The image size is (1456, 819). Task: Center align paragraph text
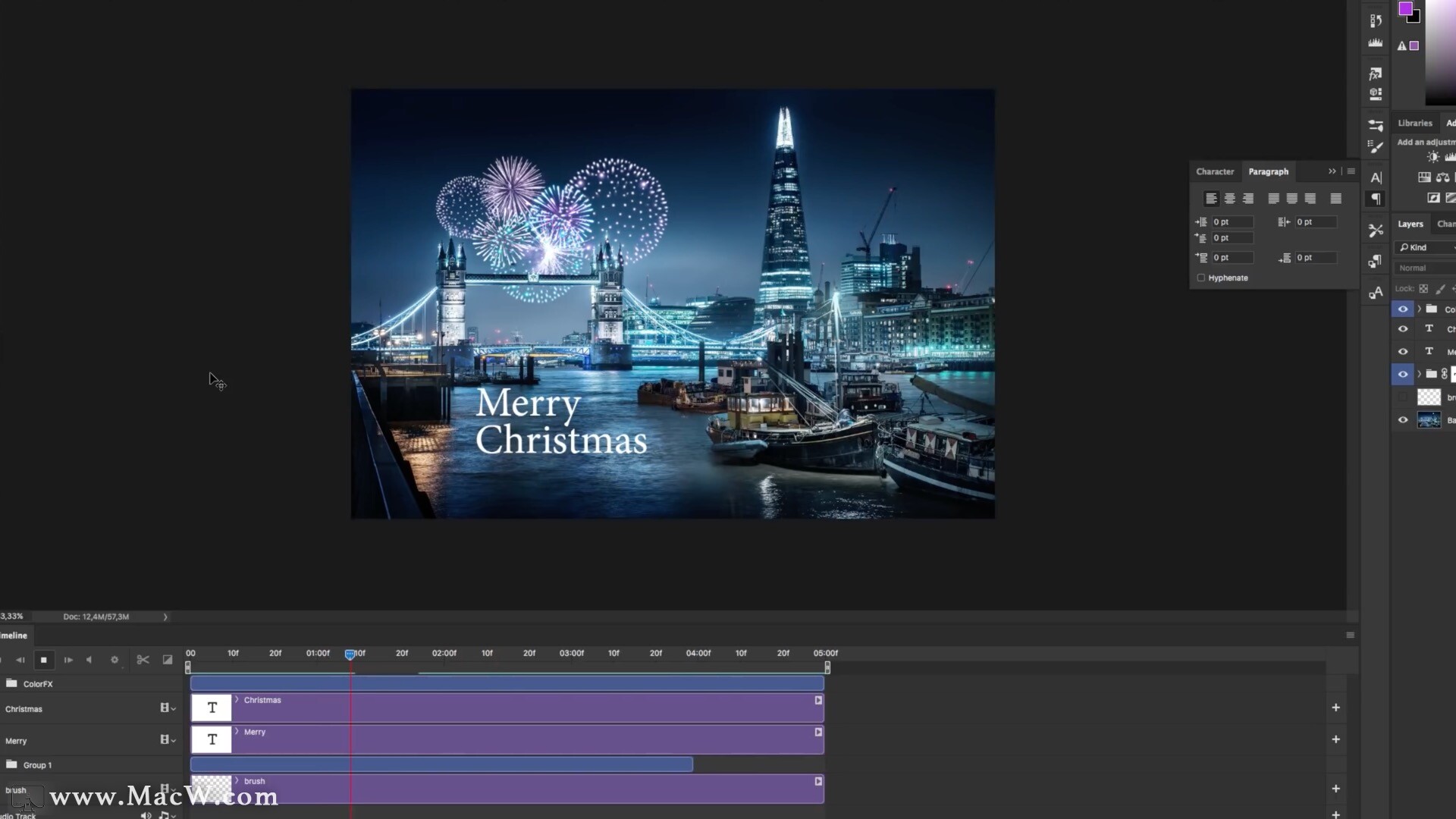(x=1229, y=199)
